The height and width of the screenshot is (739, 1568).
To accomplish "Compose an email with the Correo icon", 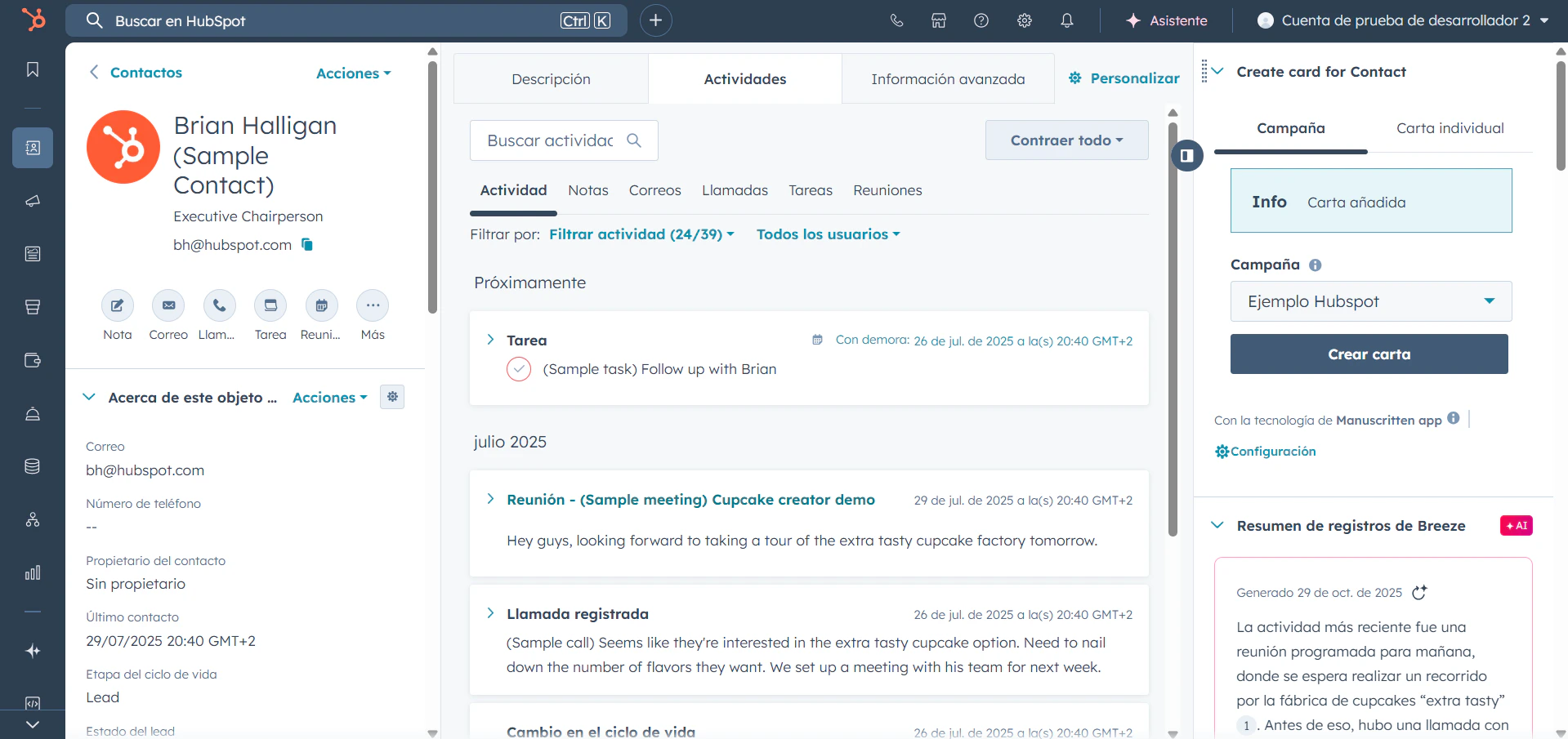I will [168, 305].
